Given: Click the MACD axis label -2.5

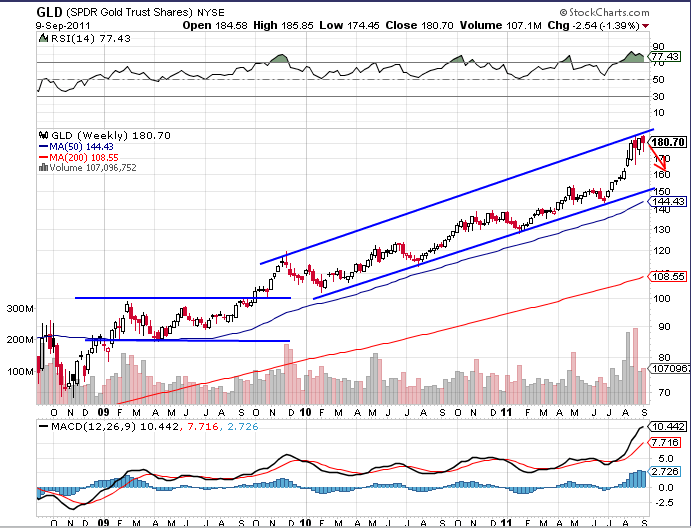Looking at the screenshot, I should pyautogui.click(x=663, y=502).
